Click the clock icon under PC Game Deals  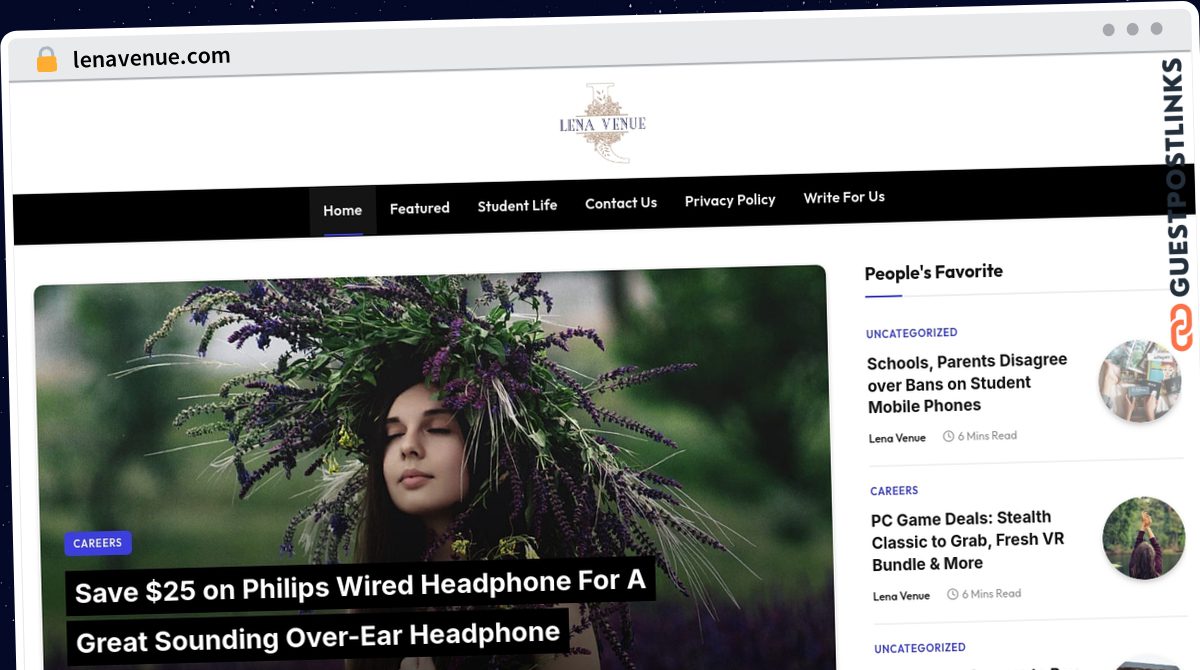[952, 594]
